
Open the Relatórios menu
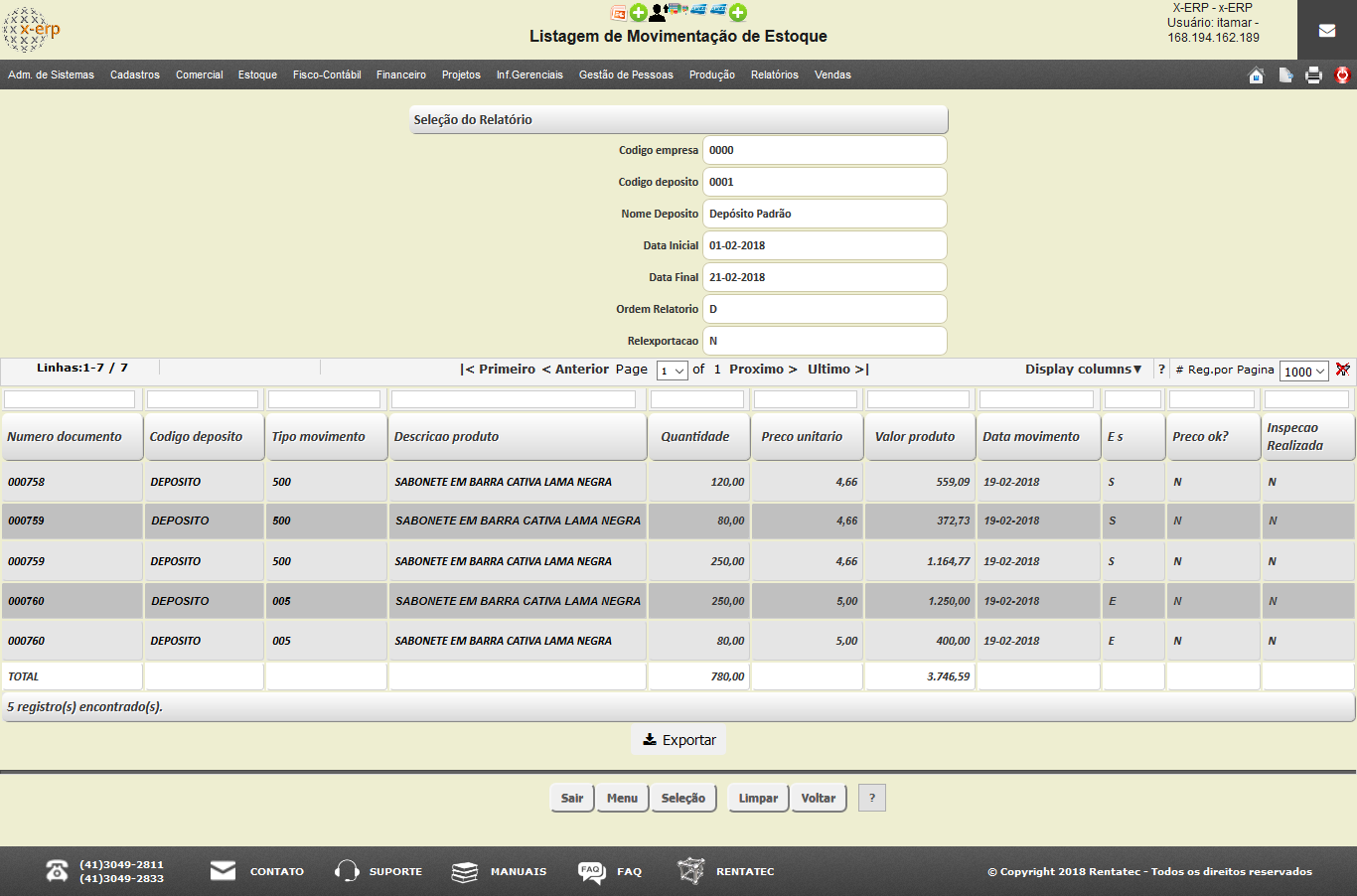775,75
